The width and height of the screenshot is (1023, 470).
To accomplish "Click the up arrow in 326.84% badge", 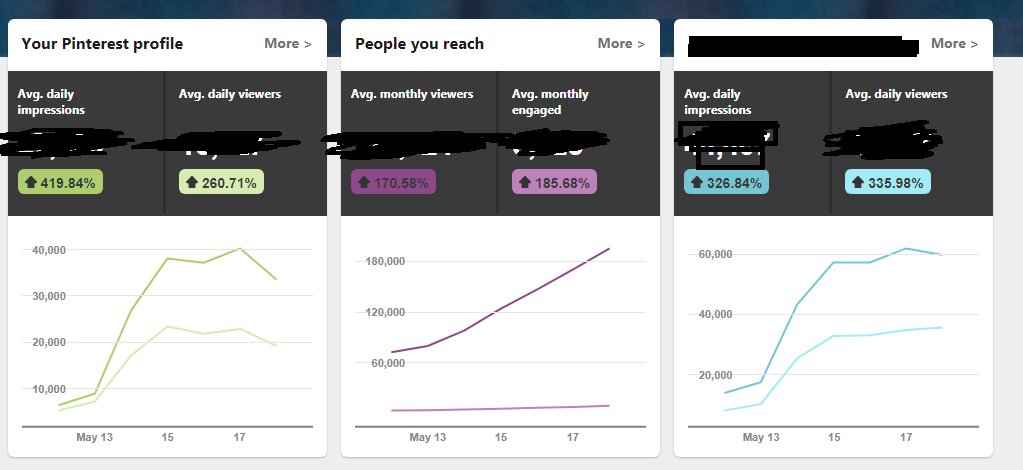I will tap(697, 183).
